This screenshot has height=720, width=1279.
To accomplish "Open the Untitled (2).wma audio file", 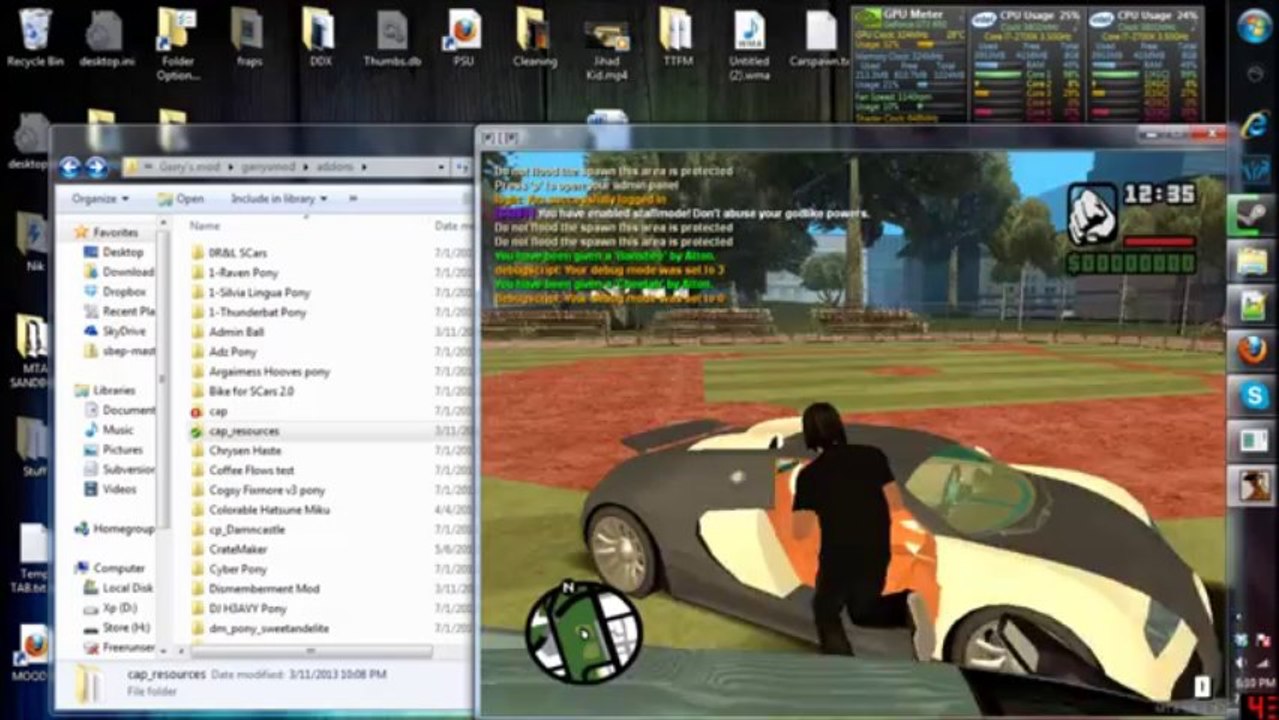I will pyautogui.click(x=749, y=43).
